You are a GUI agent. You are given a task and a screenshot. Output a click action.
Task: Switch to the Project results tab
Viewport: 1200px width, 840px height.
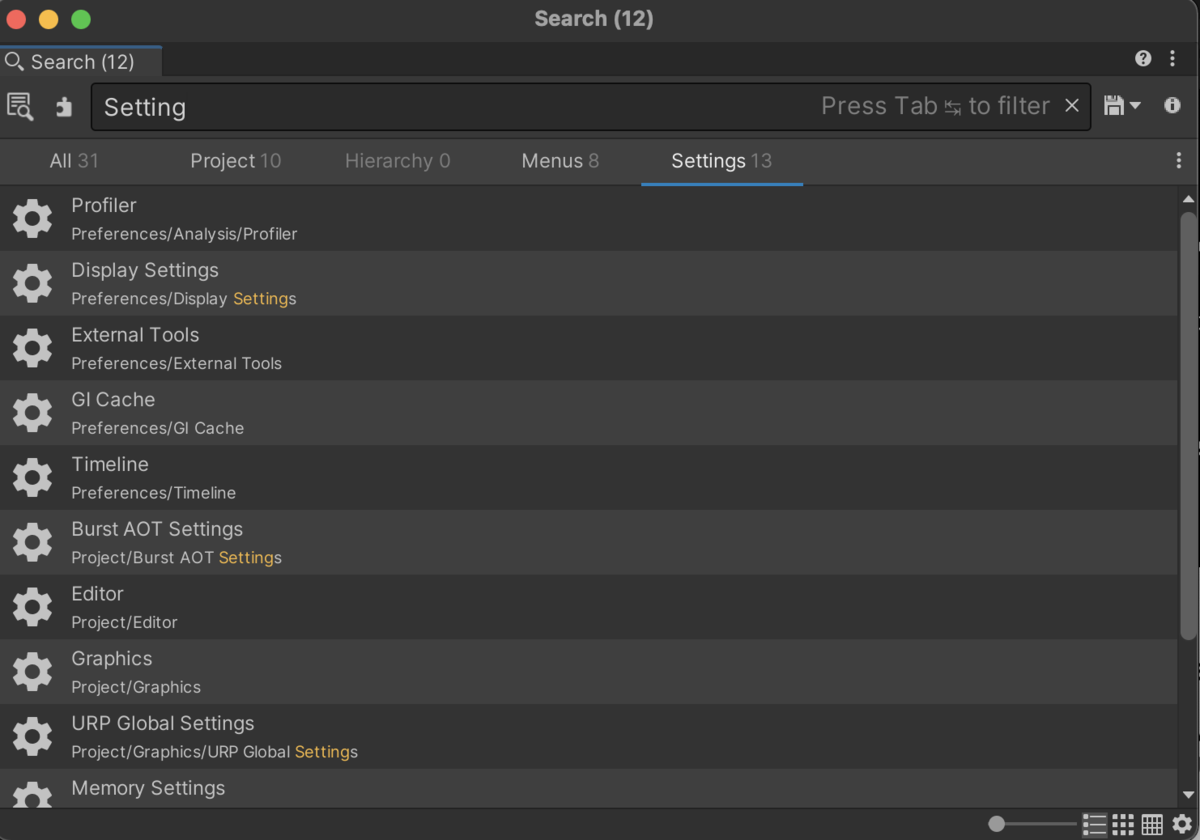(x=235, y=161)
